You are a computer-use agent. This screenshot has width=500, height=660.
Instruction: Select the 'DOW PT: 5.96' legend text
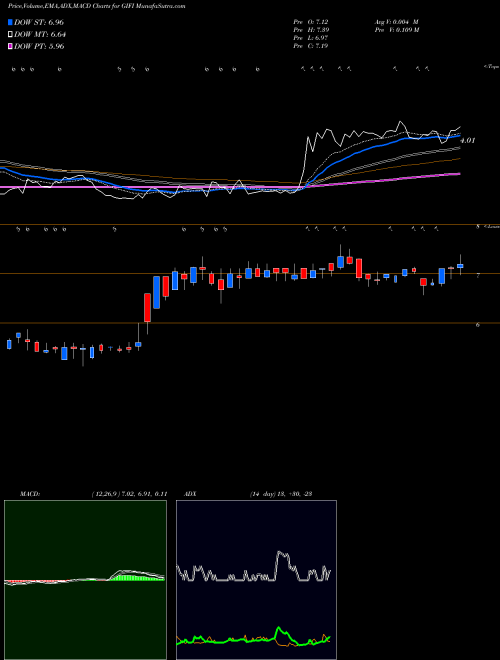point(39,46)
